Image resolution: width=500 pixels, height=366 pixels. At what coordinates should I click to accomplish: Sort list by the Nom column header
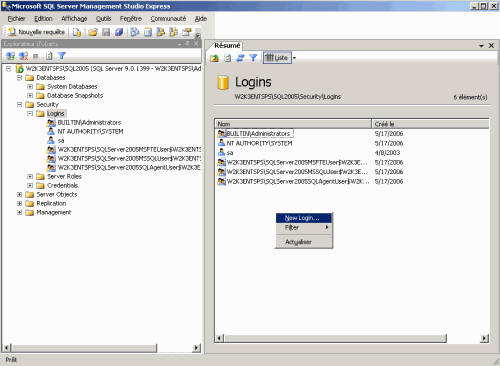(293, 124)
